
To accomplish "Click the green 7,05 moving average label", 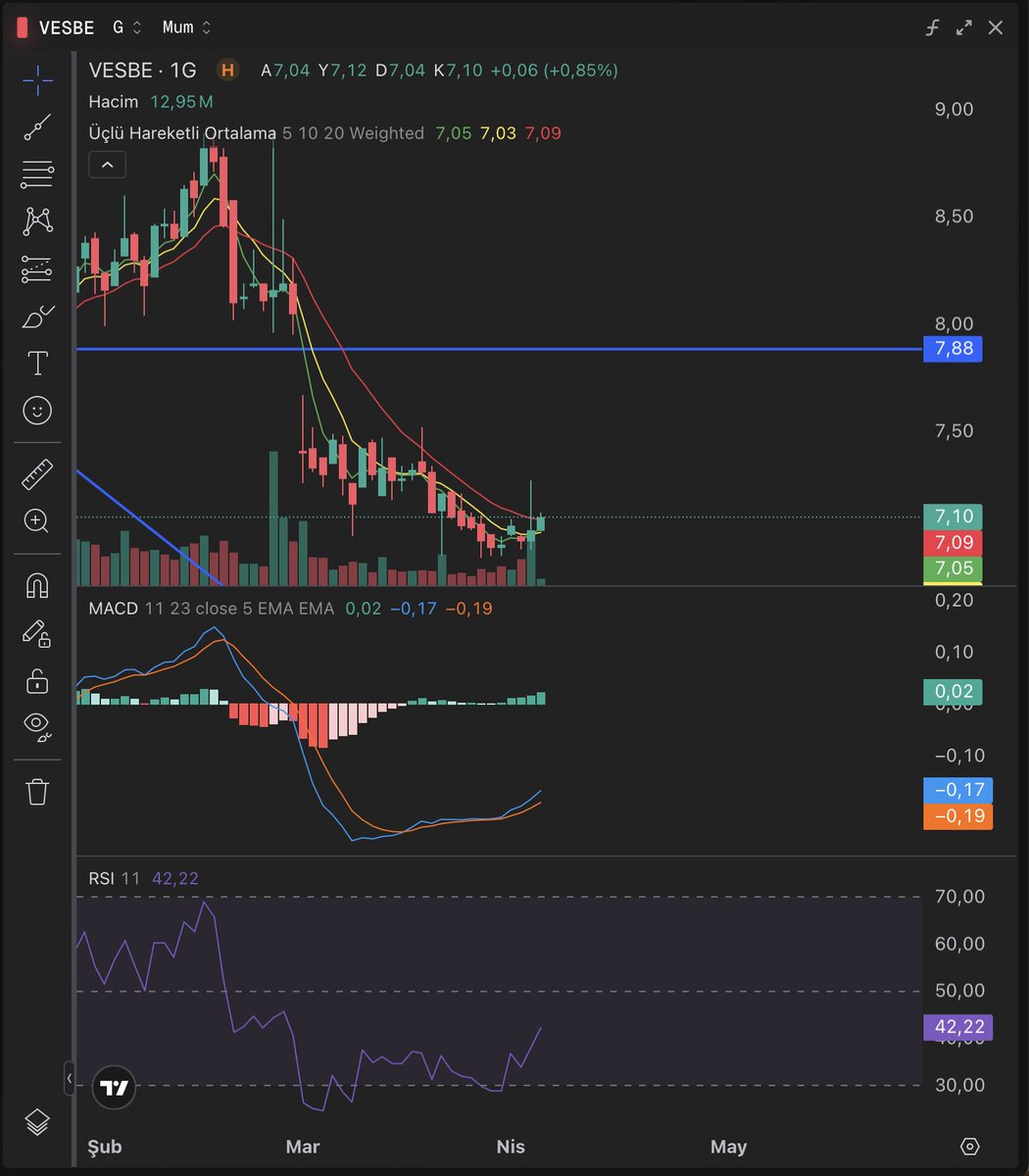I will coord(953,569).
